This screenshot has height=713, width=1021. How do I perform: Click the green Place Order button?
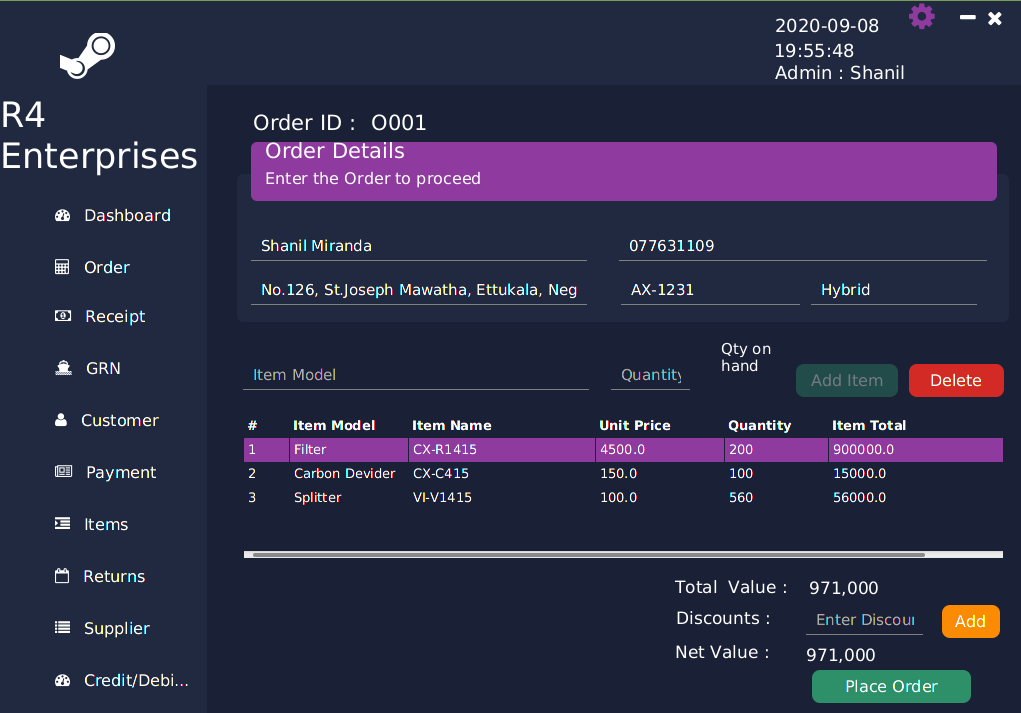[x=891, y=686]
